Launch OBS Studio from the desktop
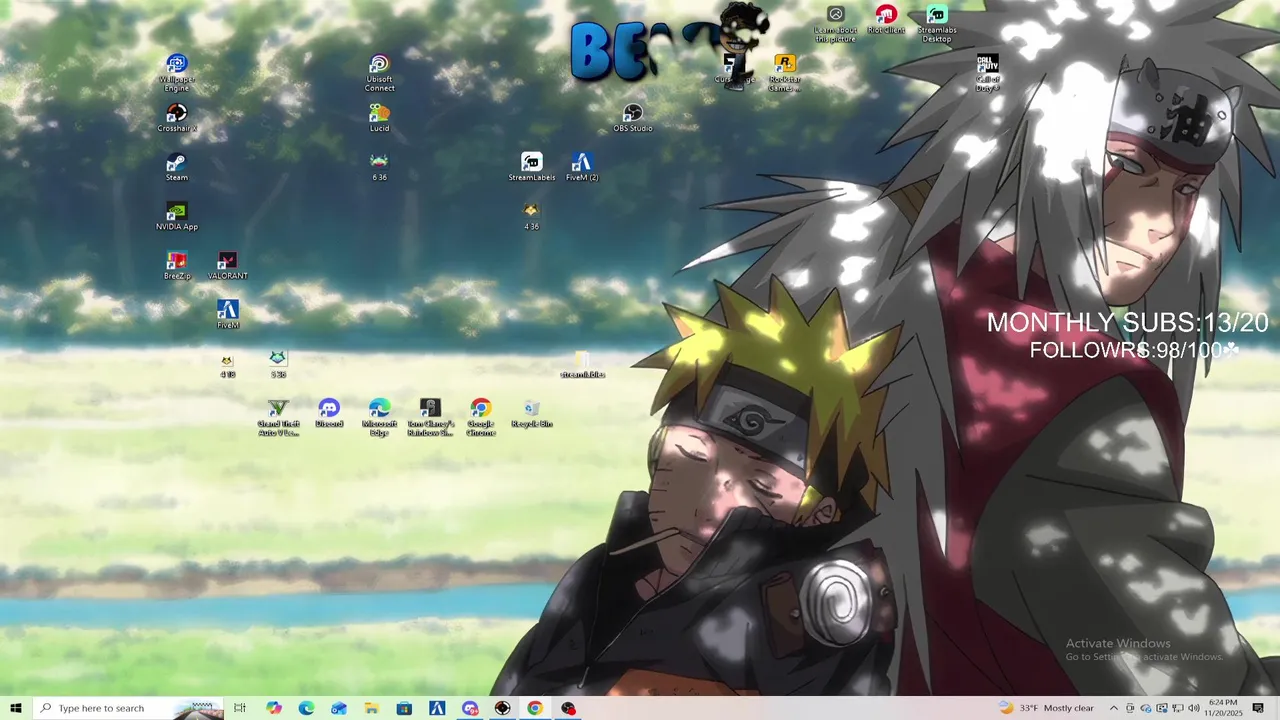The image size is (1280, 720). pos(633,118)
